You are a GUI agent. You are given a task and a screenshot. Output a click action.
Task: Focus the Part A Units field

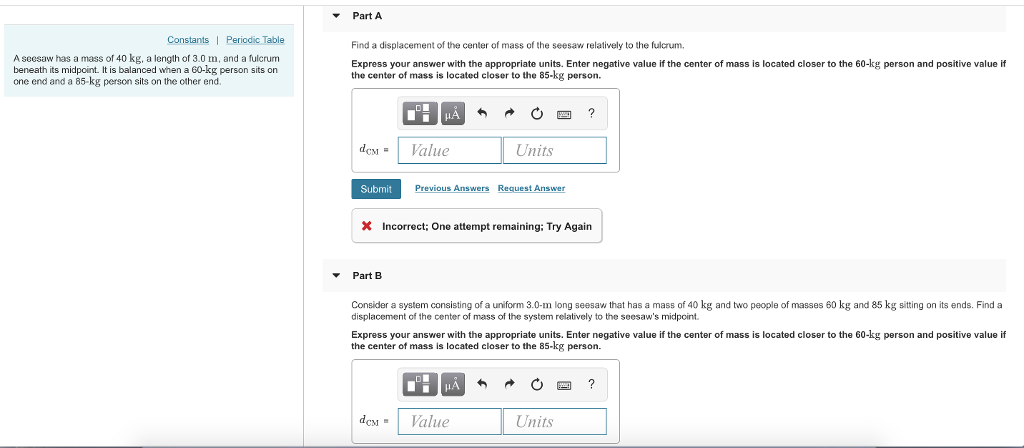(554, 150)
